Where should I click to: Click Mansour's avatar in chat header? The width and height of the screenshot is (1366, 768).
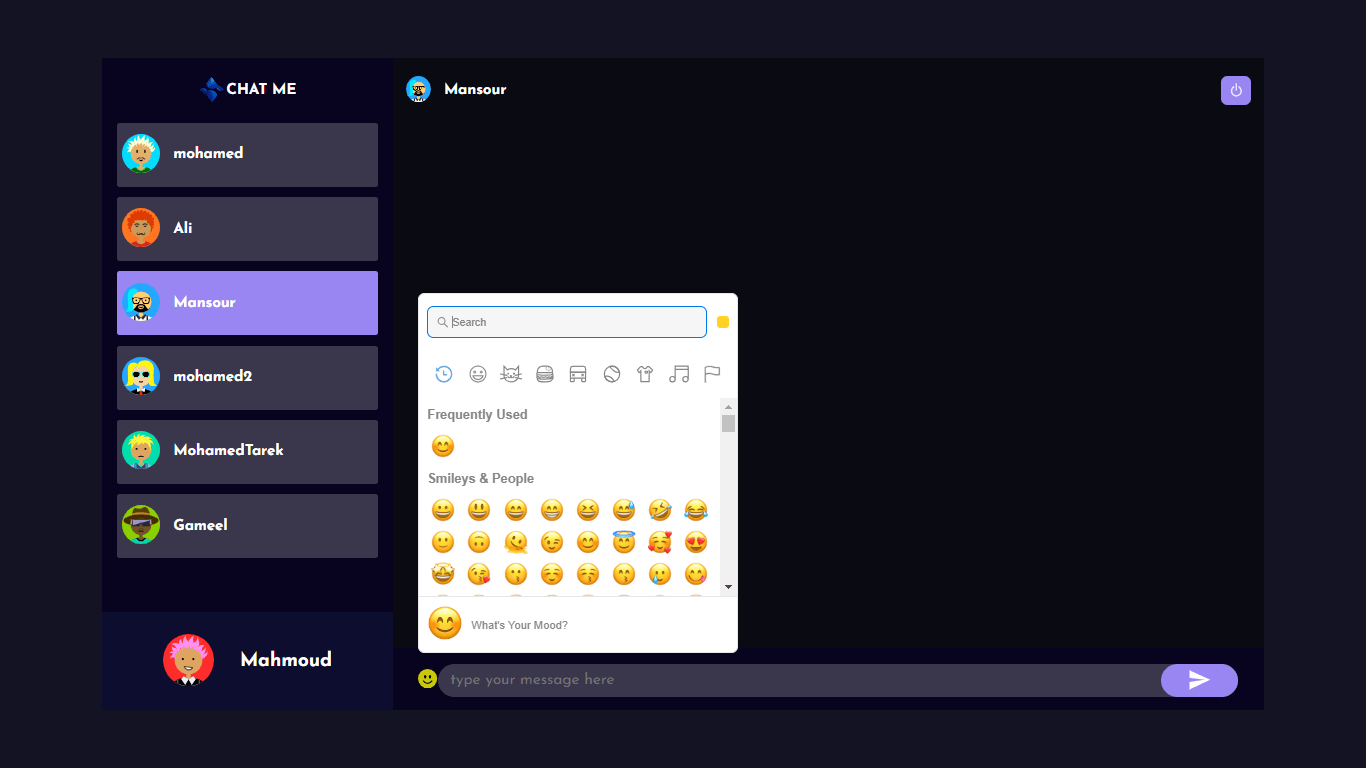click(x=418, y=89)
